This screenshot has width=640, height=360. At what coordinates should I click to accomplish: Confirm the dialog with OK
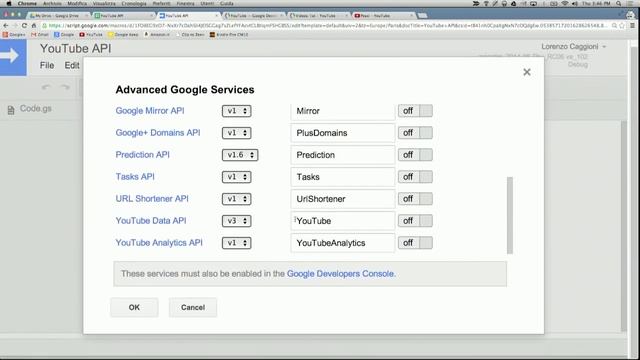pyautogui.click(x=134, y=307)
